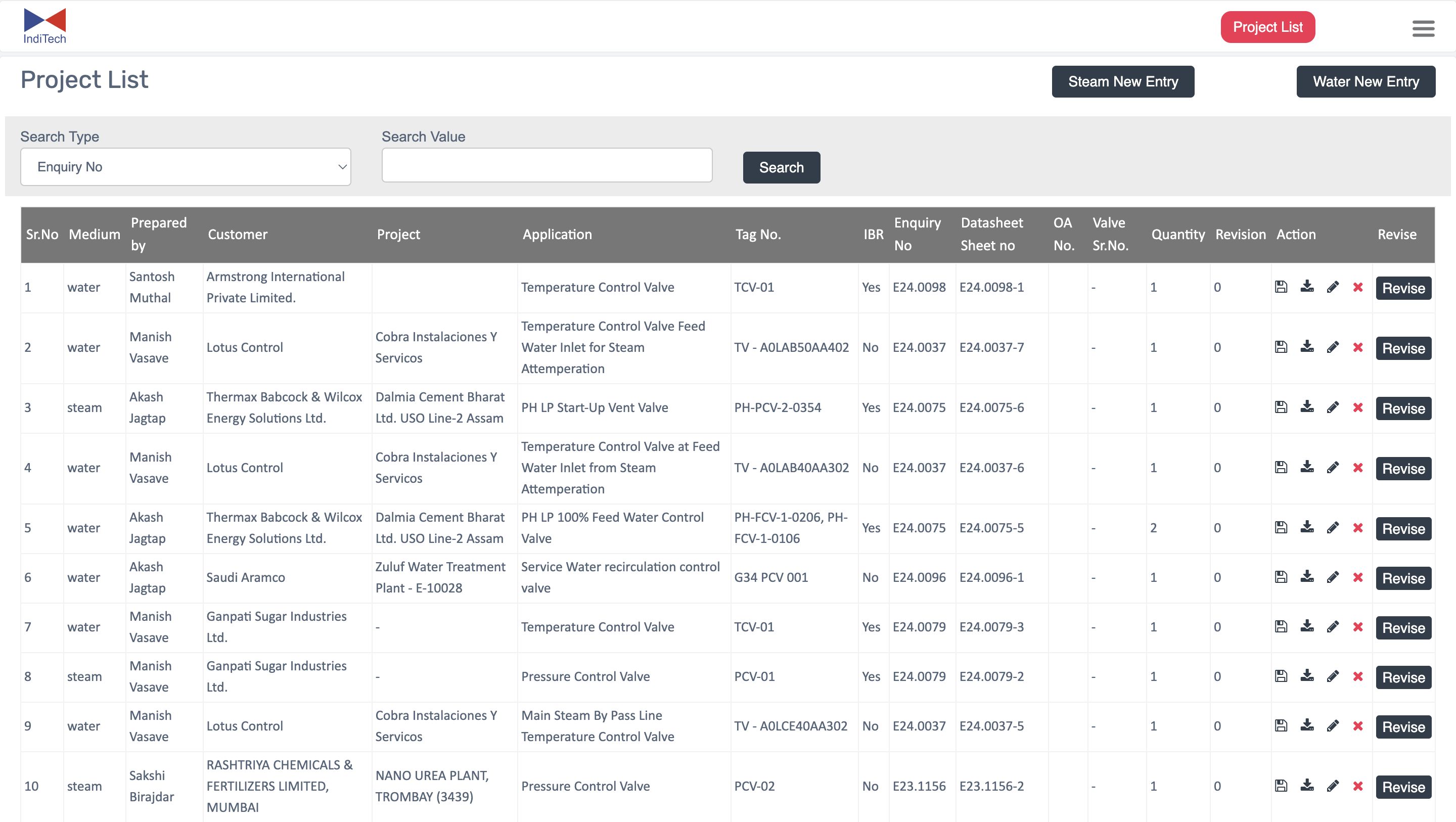Delete entry E24.0075-5
Image resolution: width=1456 pixels, height=822 pixels.
[1357, 528]
